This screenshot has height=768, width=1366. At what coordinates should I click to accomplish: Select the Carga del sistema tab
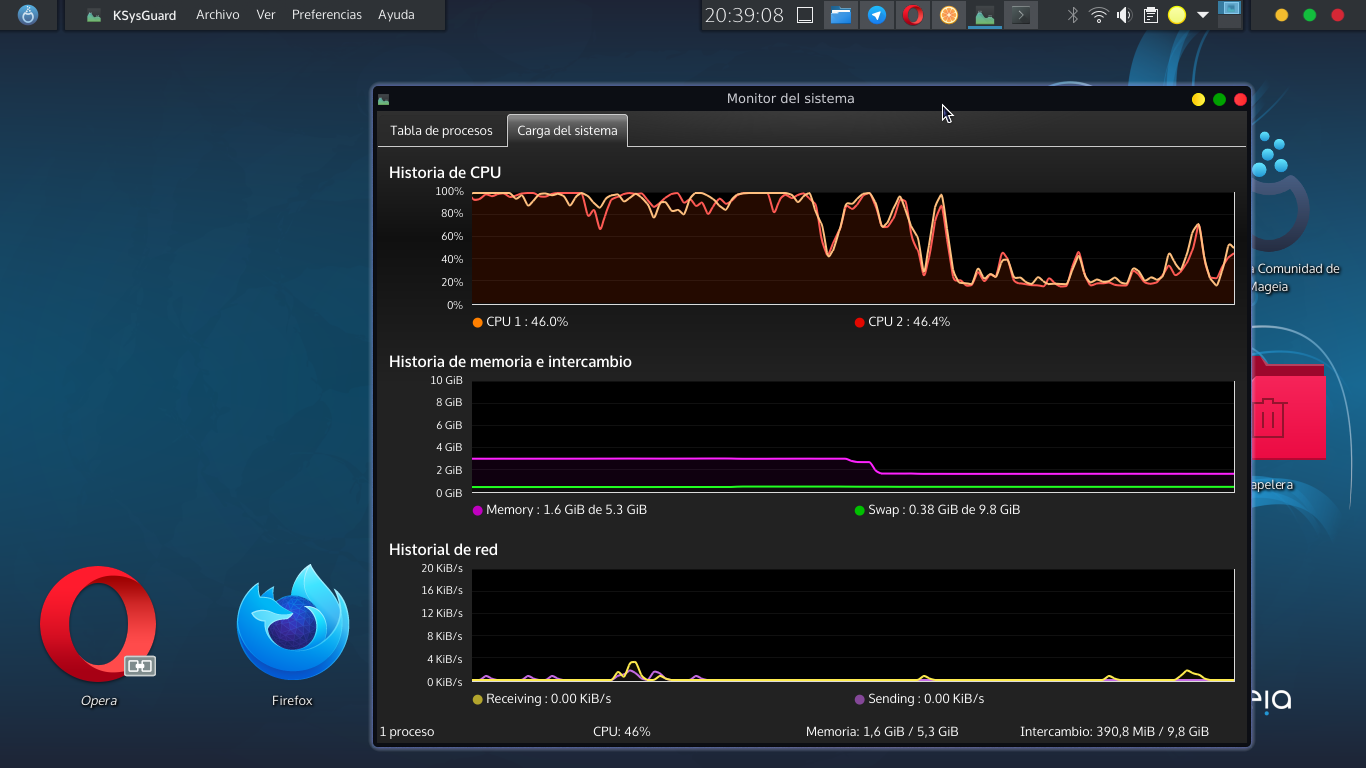pos(567,131)
